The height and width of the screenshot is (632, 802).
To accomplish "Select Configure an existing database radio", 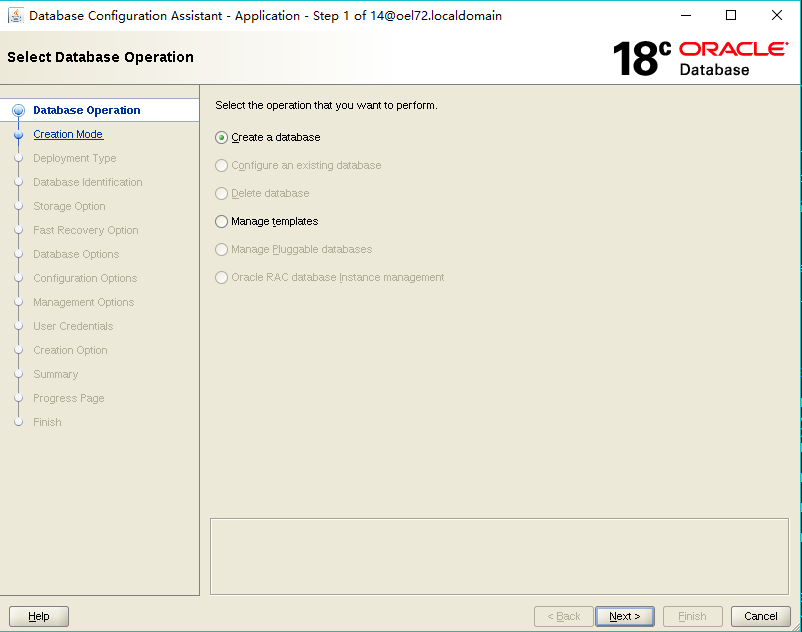I will coord(298,166).
